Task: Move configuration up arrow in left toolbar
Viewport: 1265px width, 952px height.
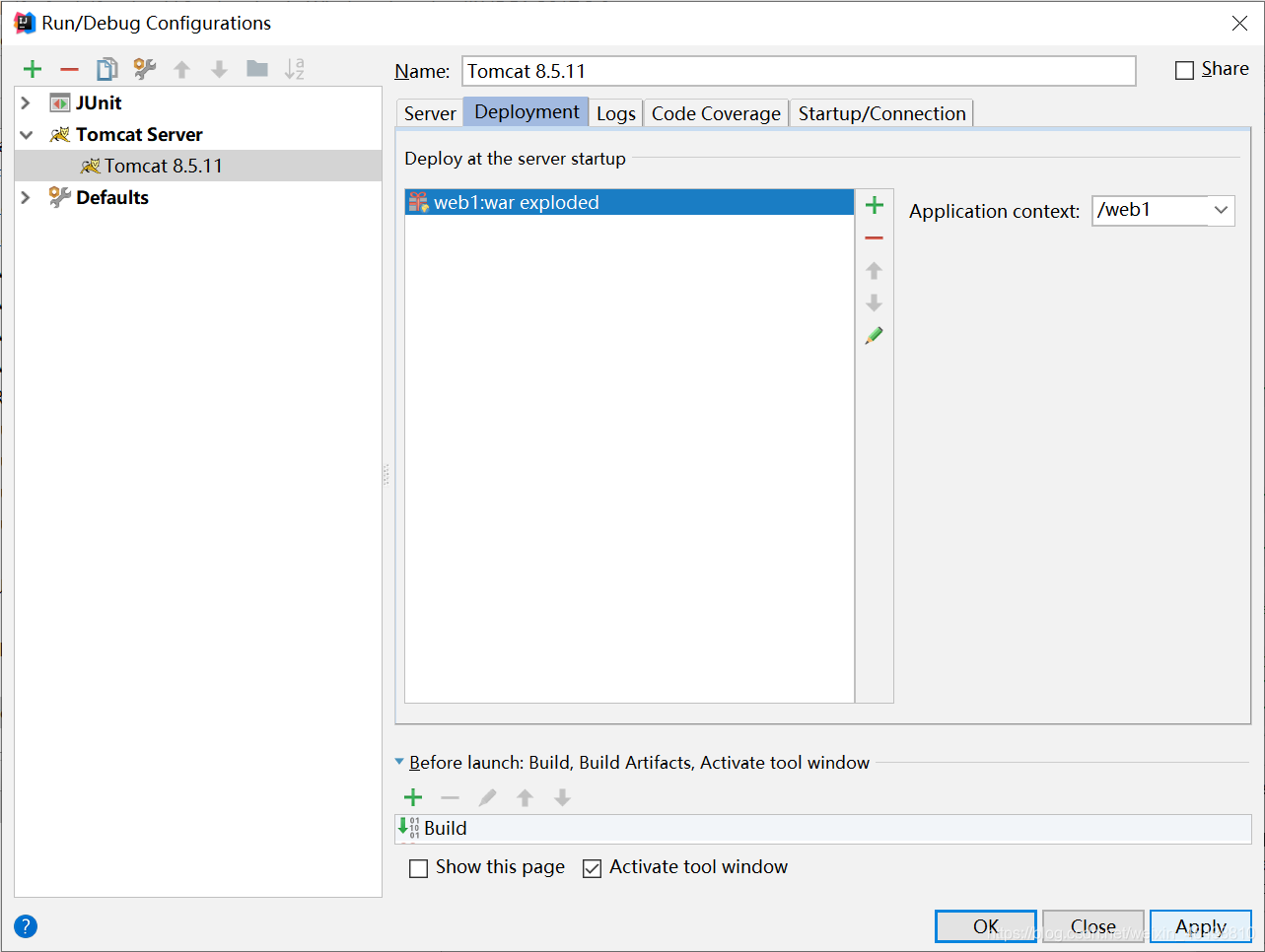Action: pos(181,69)
